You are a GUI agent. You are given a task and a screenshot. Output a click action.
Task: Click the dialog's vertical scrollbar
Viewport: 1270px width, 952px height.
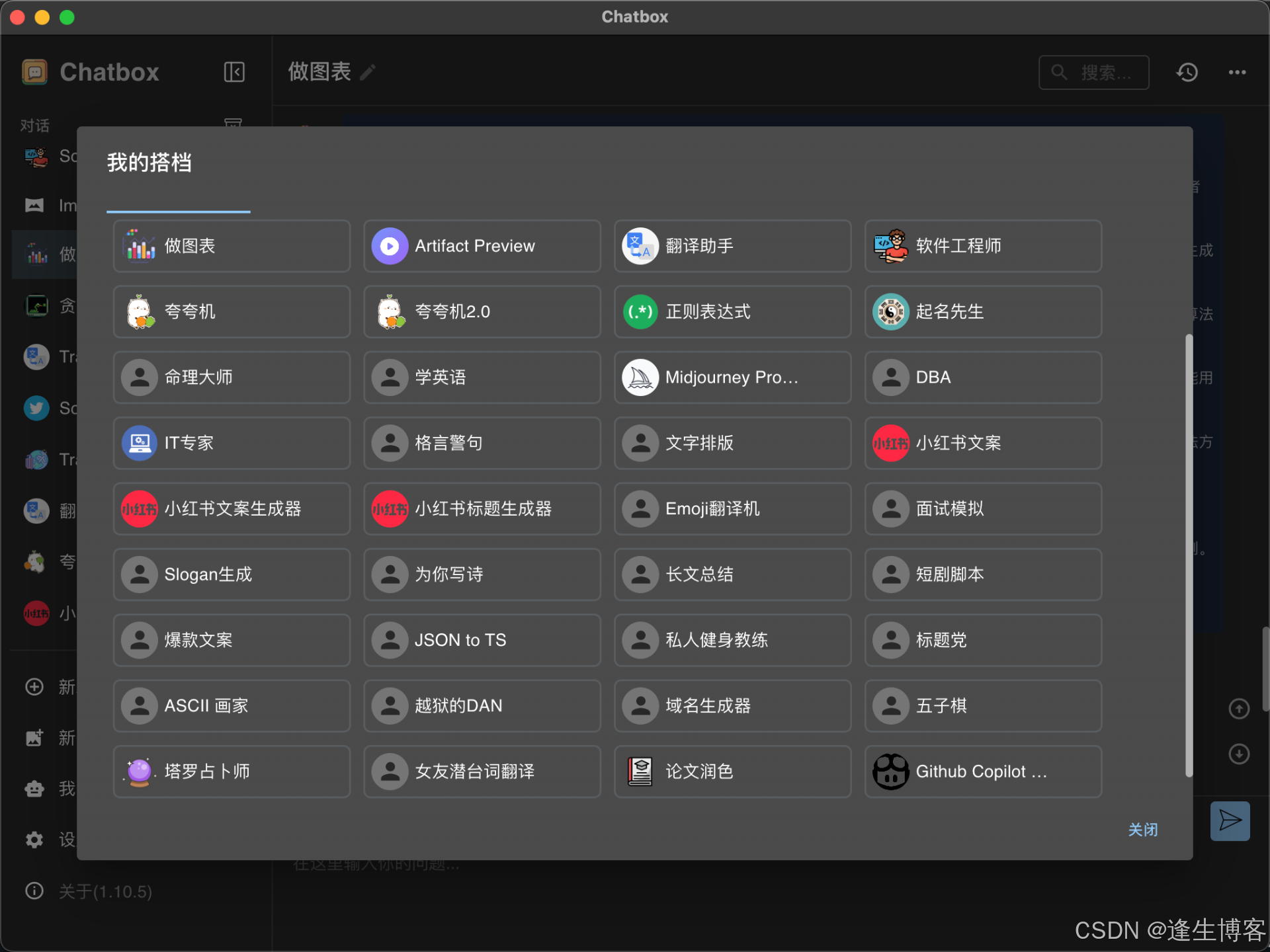(1189, 555)
